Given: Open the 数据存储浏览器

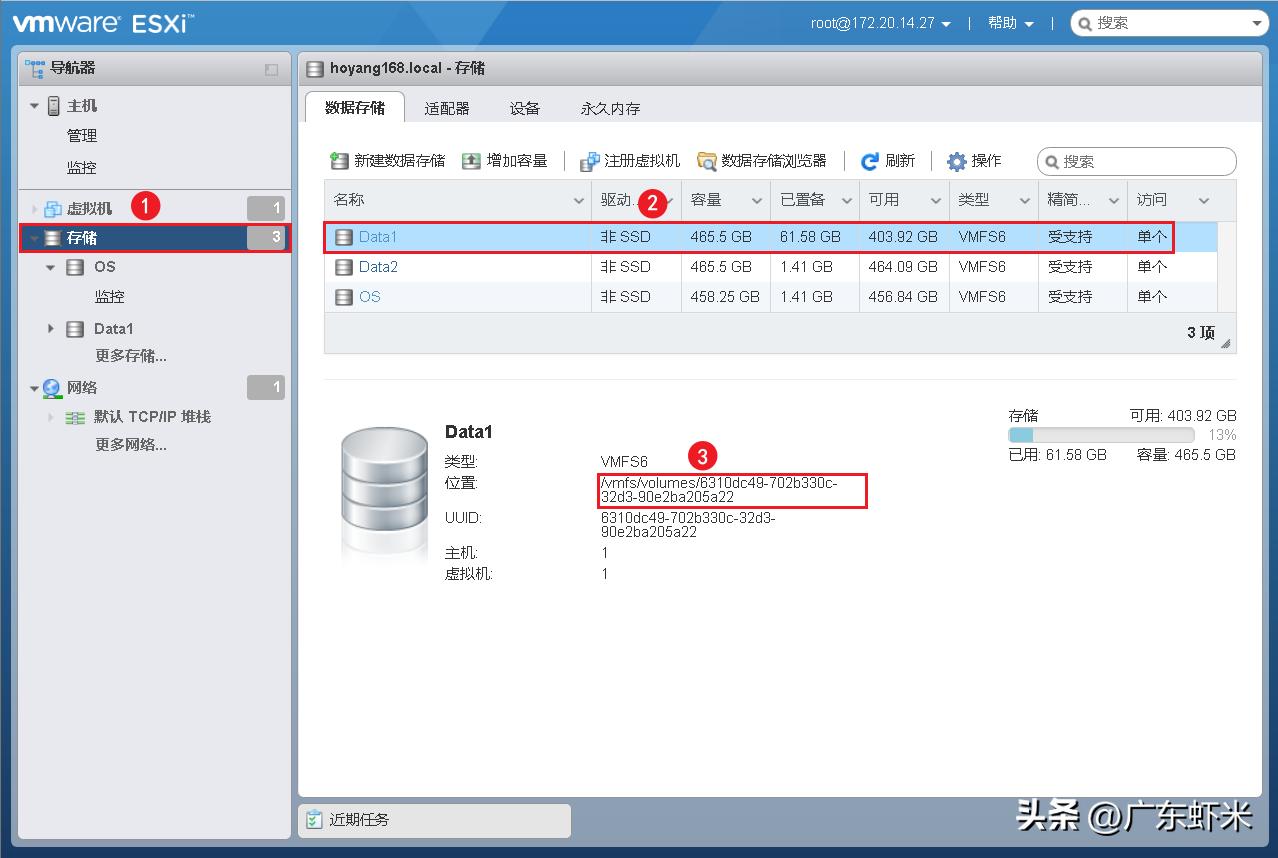Looking at the screenshot, I should point(705,160).
